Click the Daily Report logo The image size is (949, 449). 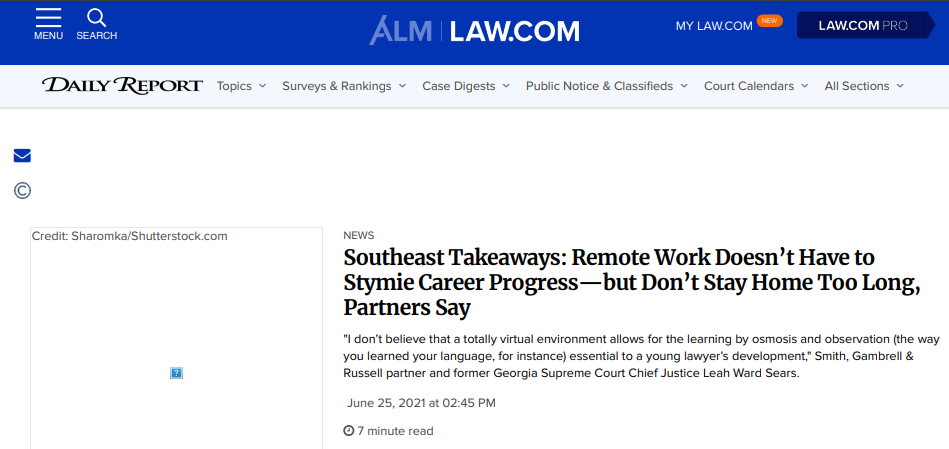point(122,86)
